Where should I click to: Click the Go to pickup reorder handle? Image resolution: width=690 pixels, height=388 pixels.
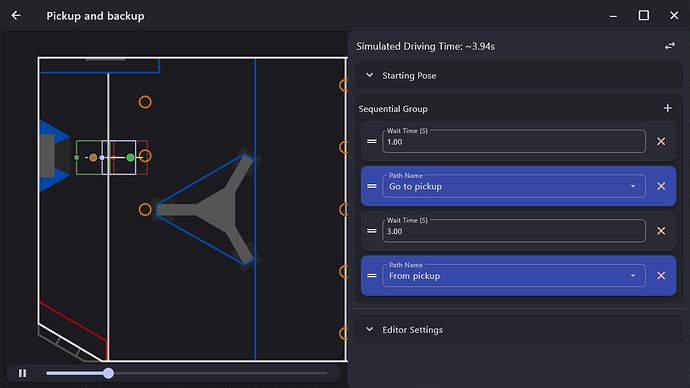coord(372,186)
